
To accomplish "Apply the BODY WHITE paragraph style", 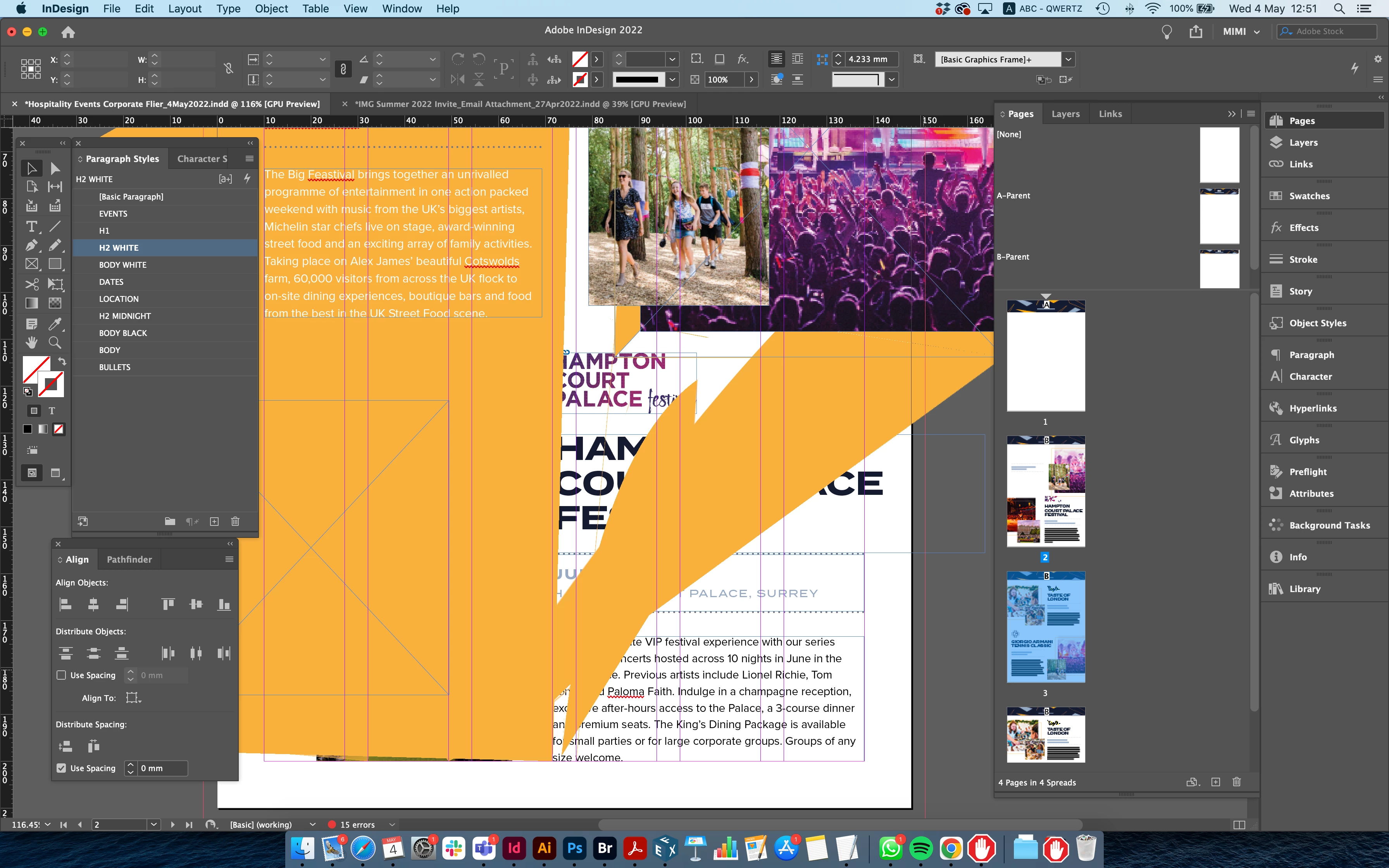I will pyautogui.click(x=123, y=265).
